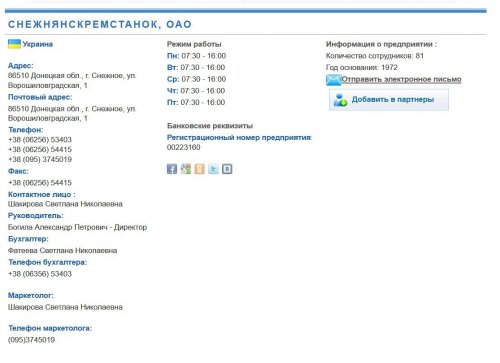Viewport: 500px width, 363px height.
Task: Open the Украина country link
Action: tap(38, 44)
